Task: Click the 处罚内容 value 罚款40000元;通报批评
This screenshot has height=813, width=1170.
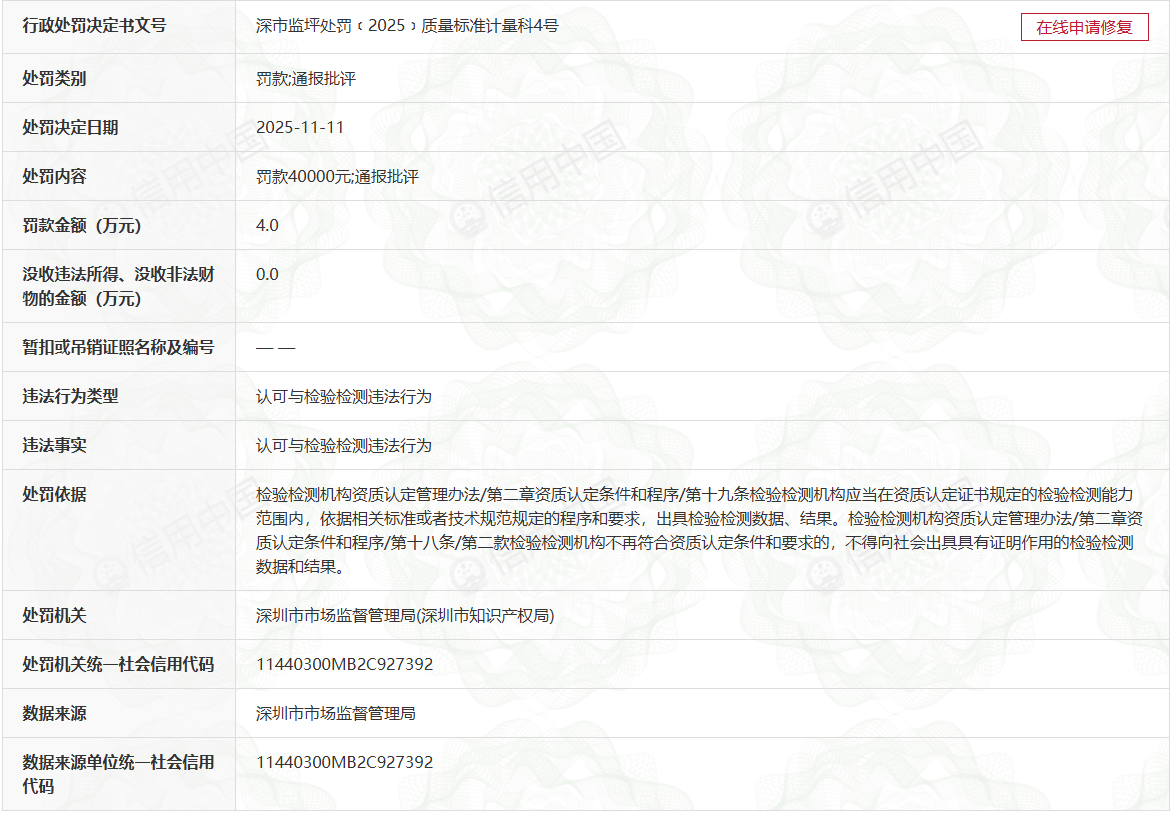Action: (x=337, y=176)
